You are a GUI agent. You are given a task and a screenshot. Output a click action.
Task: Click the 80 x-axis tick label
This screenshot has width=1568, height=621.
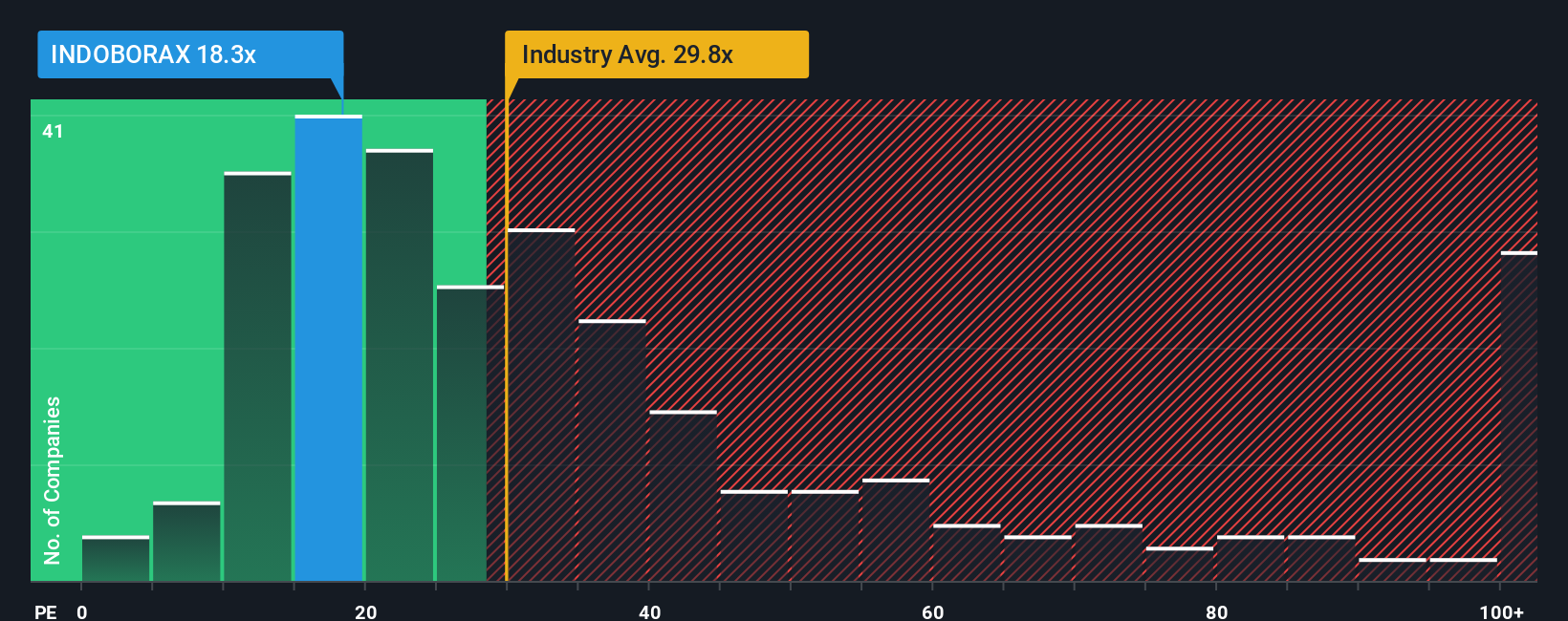(1216, 611)
